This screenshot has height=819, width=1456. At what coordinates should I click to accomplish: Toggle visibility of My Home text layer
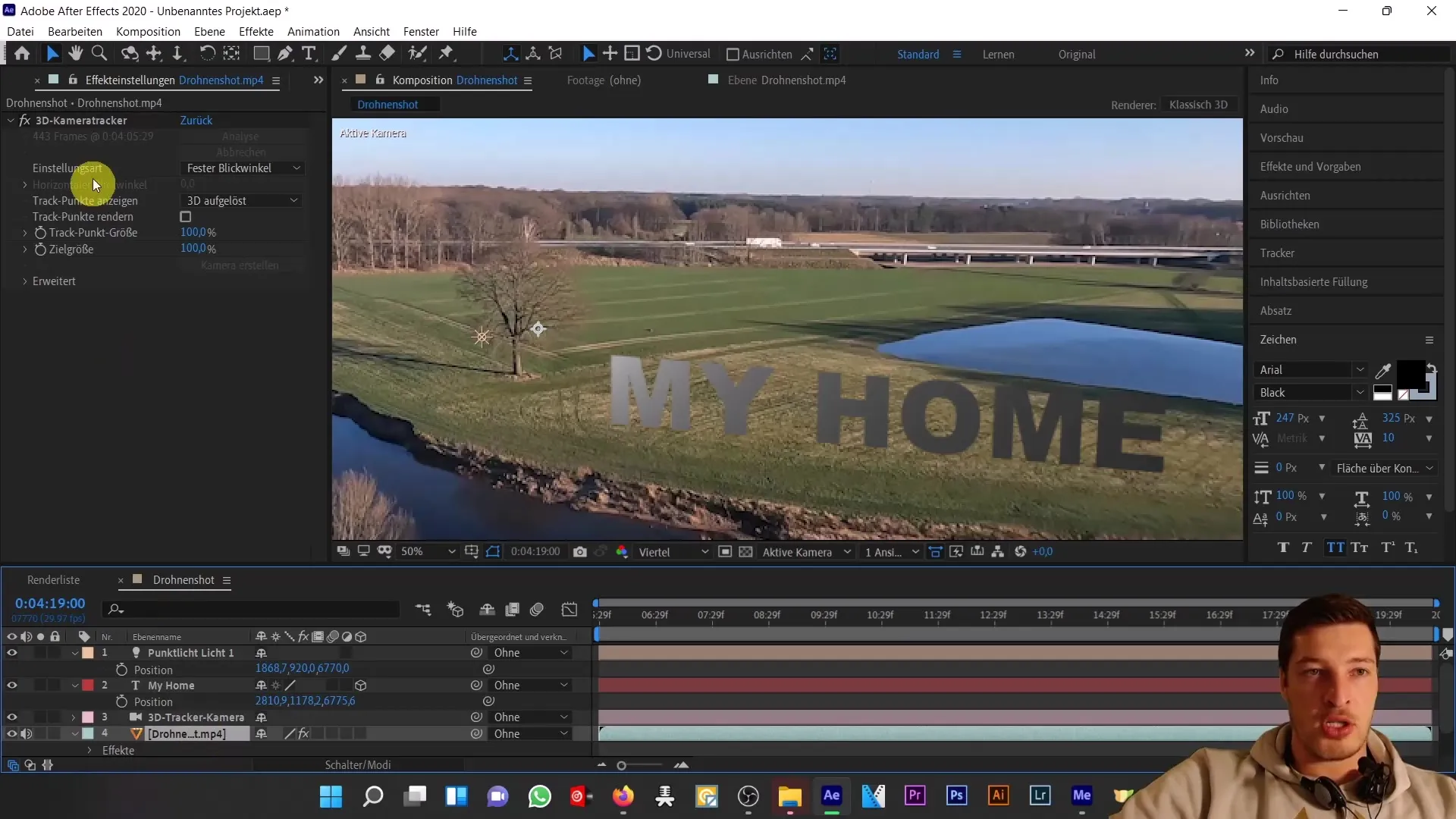(x=12, y=685)
